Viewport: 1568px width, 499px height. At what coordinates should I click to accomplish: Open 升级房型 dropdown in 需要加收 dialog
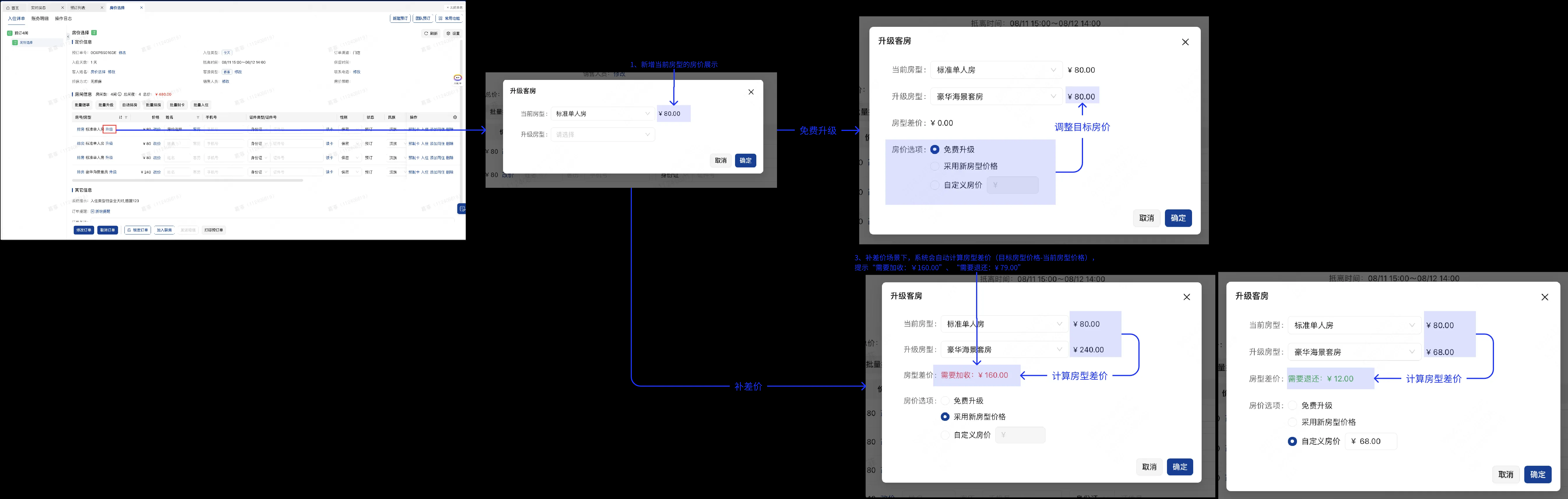(1004, 350)
